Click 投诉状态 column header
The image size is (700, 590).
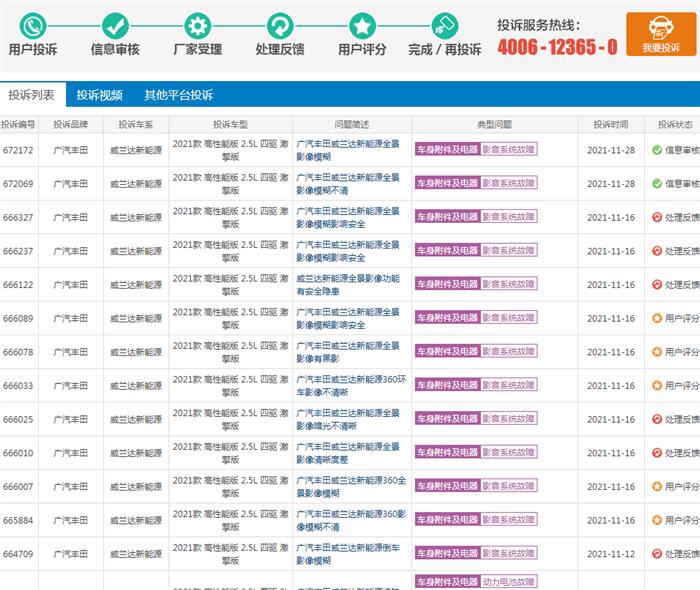click(x=675, y=125)
